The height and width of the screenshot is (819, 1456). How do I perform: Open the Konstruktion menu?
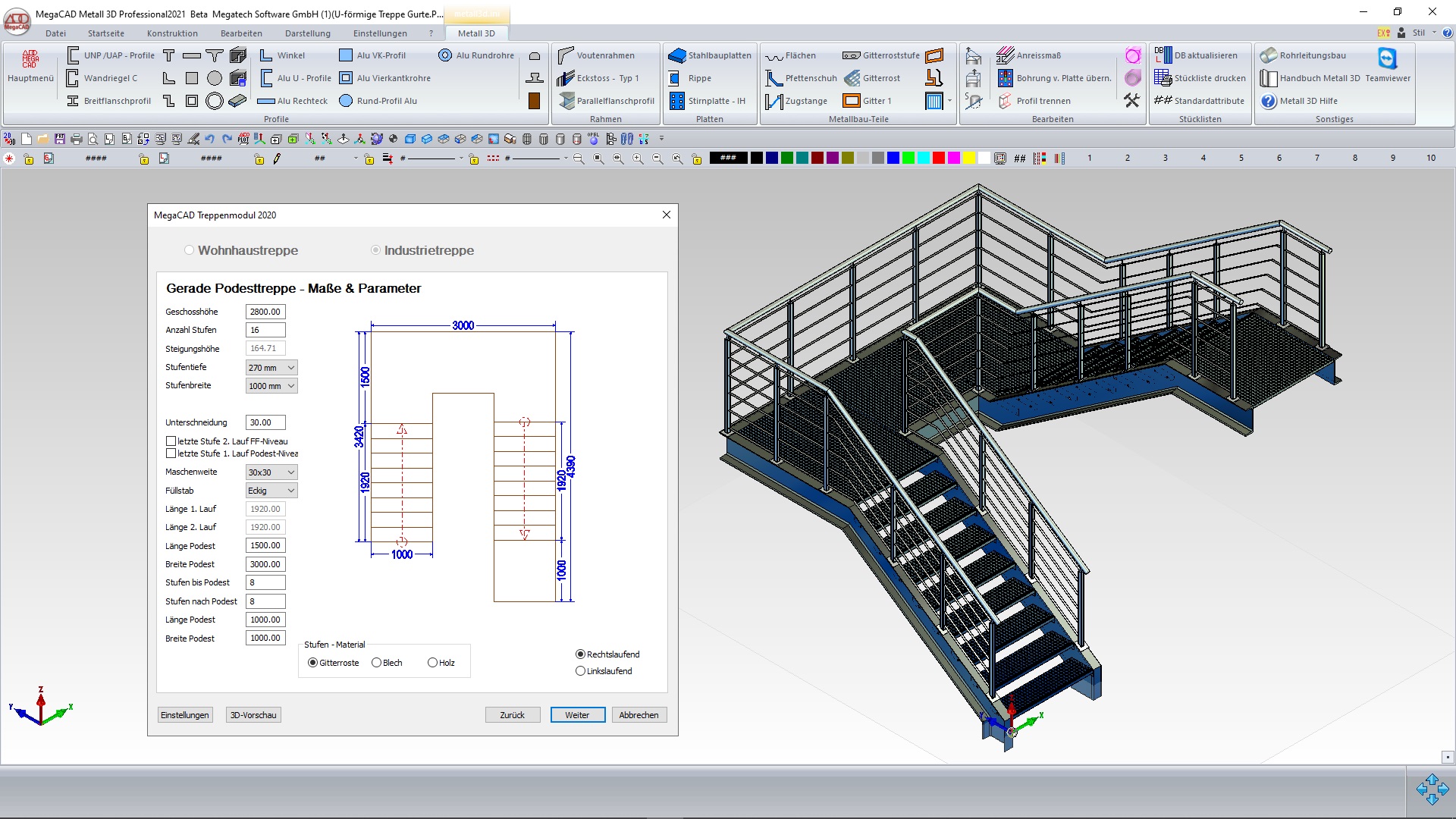point(172,33)
